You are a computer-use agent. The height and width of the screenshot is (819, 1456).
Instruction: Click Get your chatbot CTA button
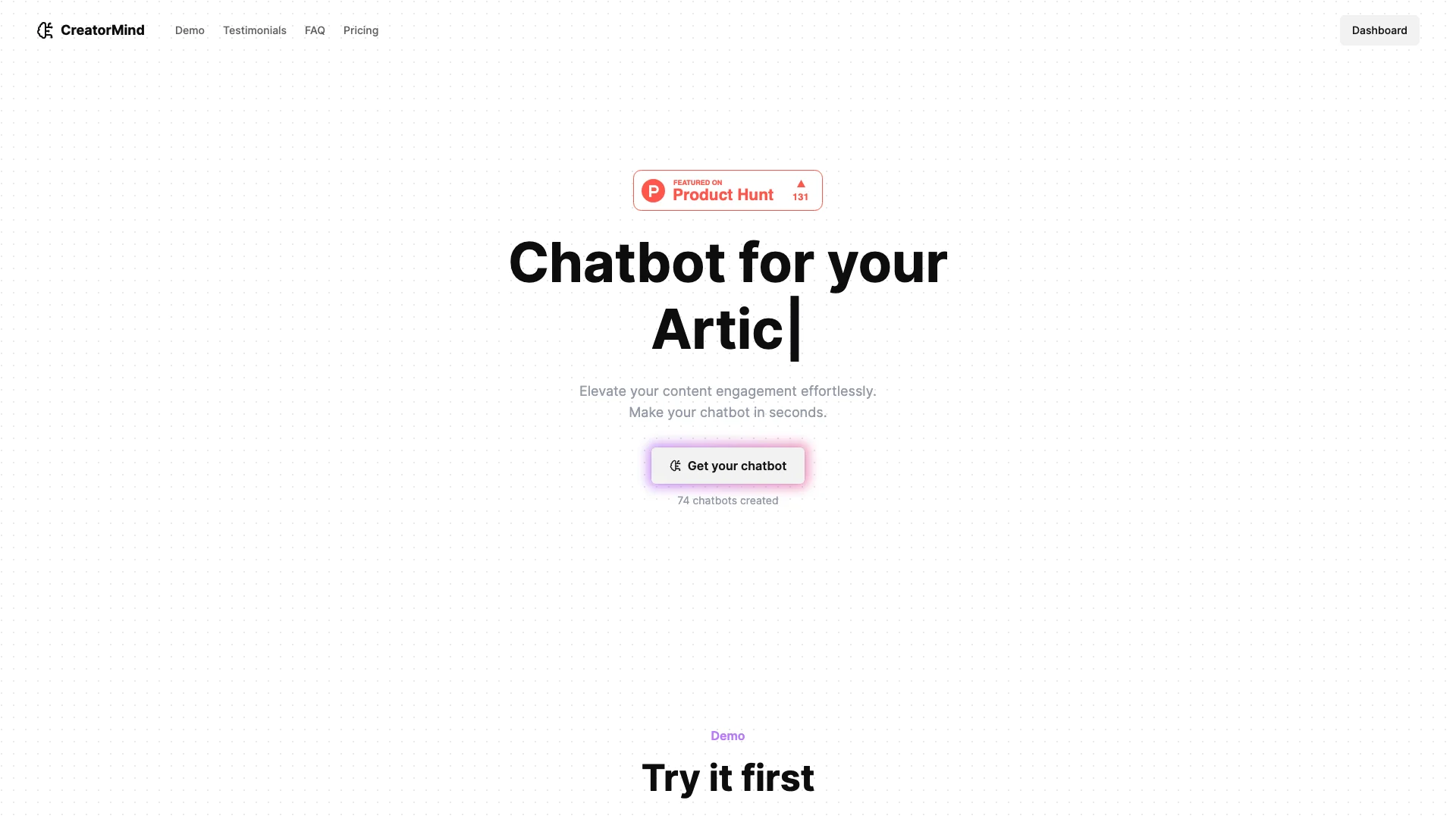[x=728, y=465]
